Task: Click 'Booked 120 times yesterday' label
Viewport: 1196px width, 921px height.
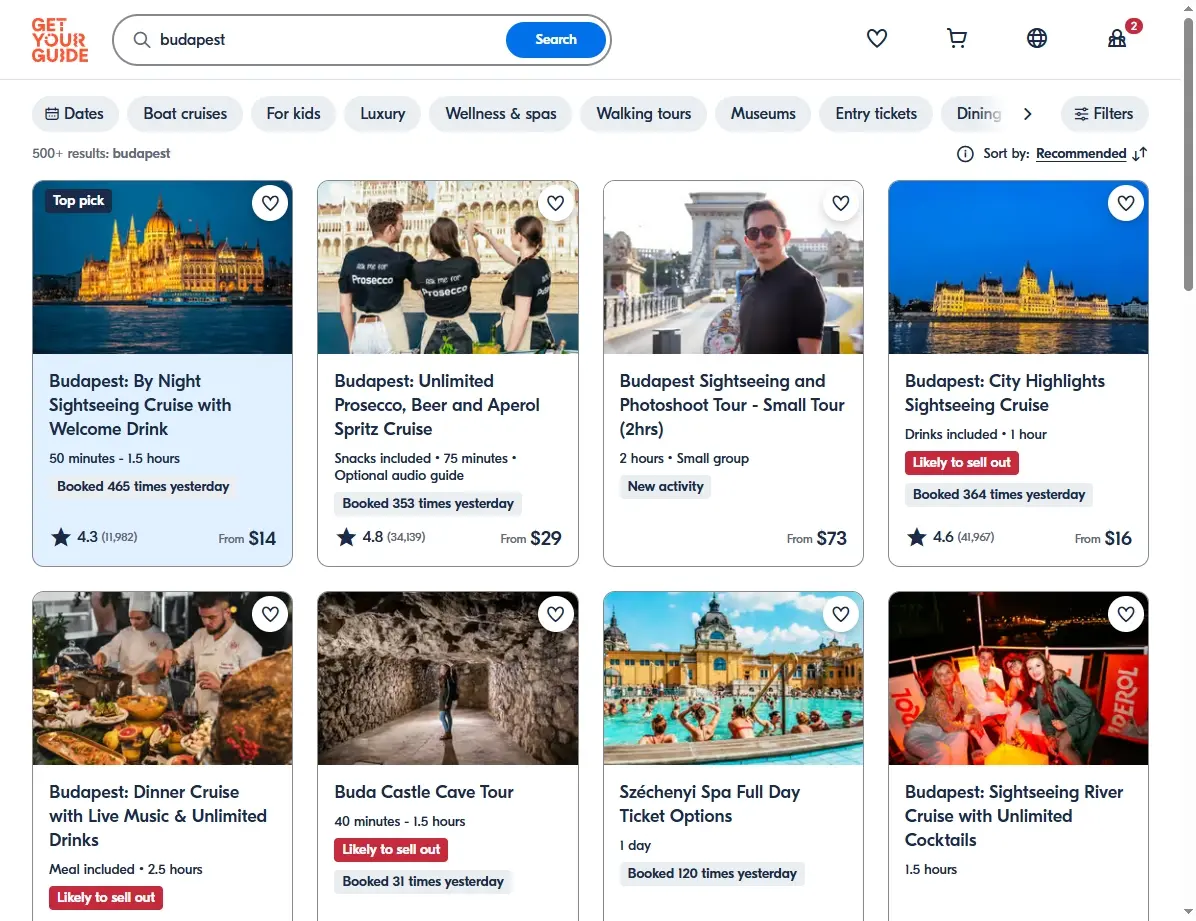Action: click(x=712, y=874)
